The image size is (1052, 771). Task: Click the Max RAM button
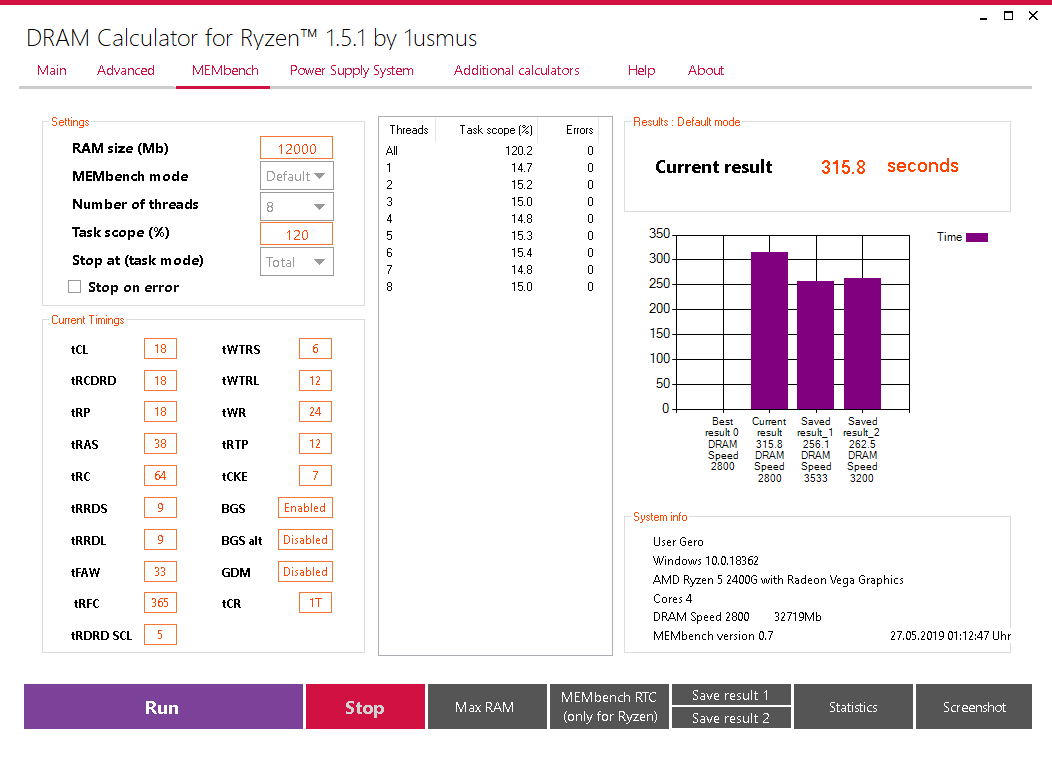click(487, 707)
